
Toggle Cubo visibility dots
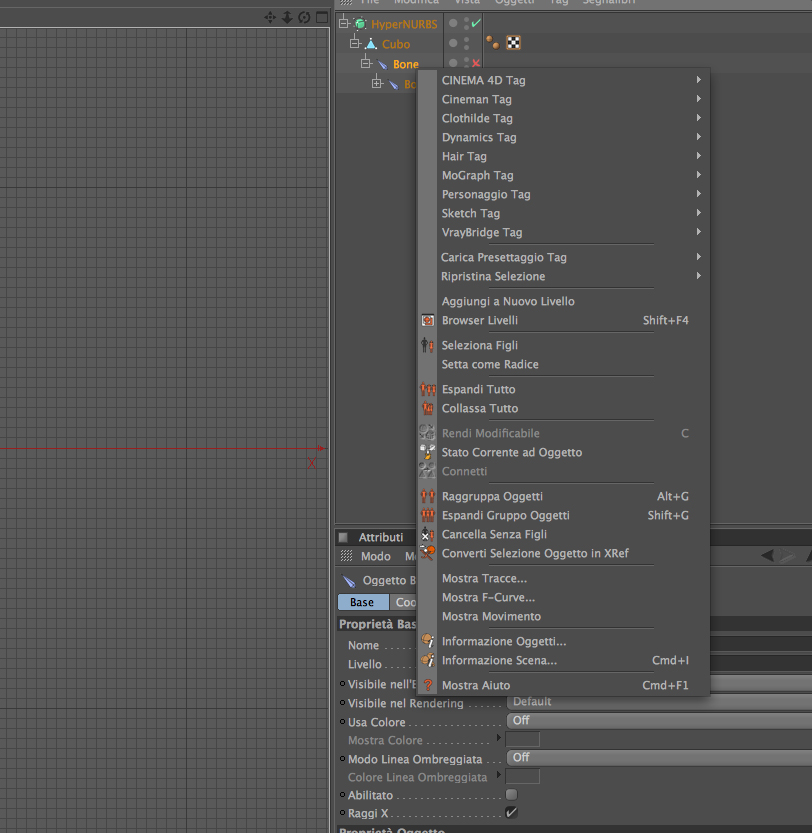point(467,43)
